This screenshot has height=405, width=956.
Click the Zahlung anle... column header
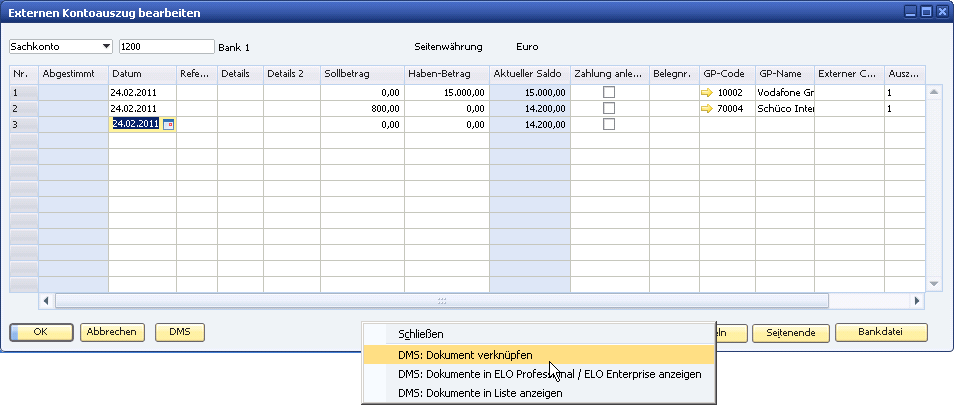click(610, 74)
